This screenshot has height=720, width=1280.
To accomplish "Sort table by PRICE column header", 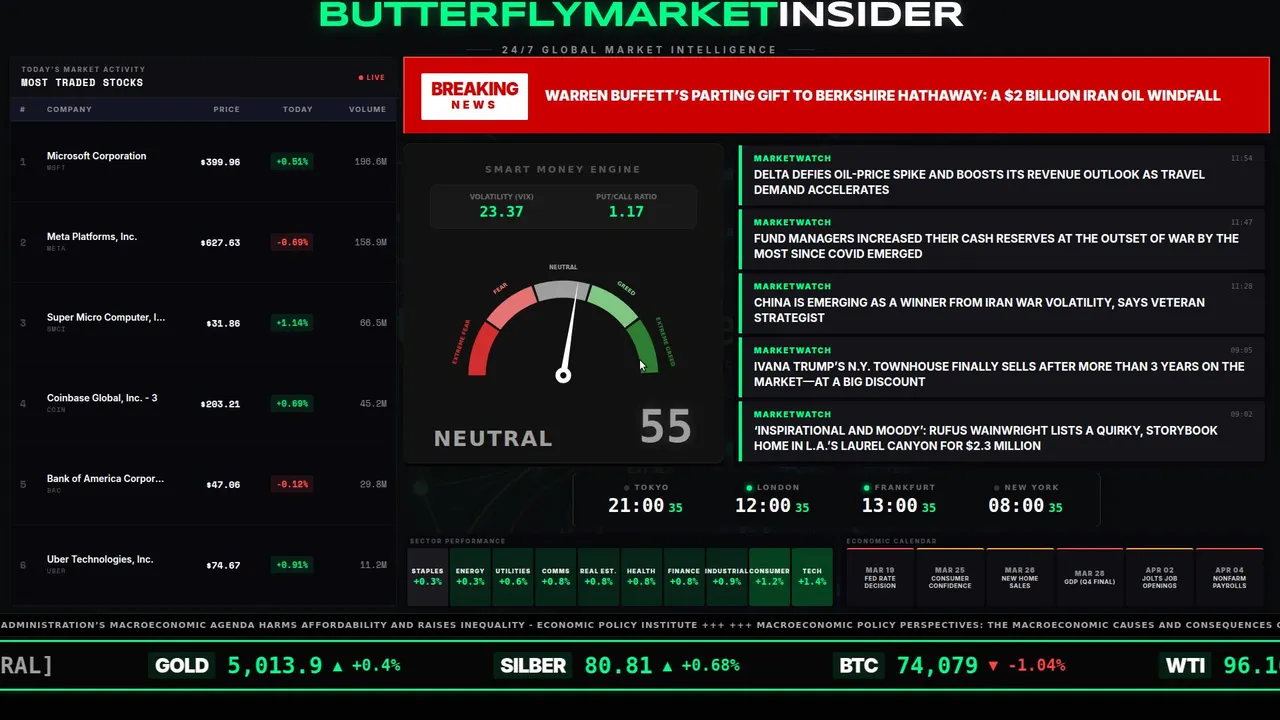I will [x=226, y=109].
